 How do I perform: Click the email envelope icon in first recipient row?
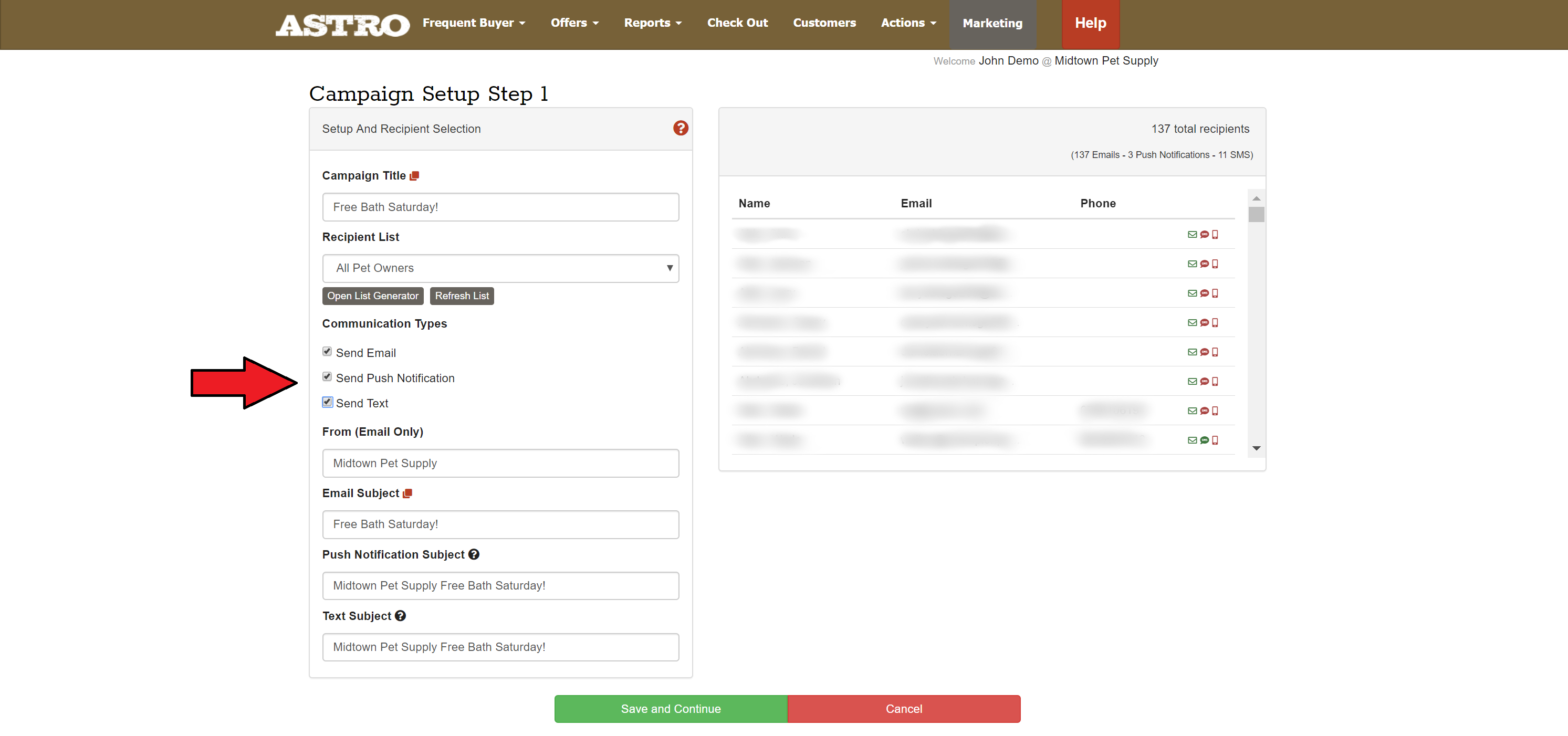[x=1192, y=234]
